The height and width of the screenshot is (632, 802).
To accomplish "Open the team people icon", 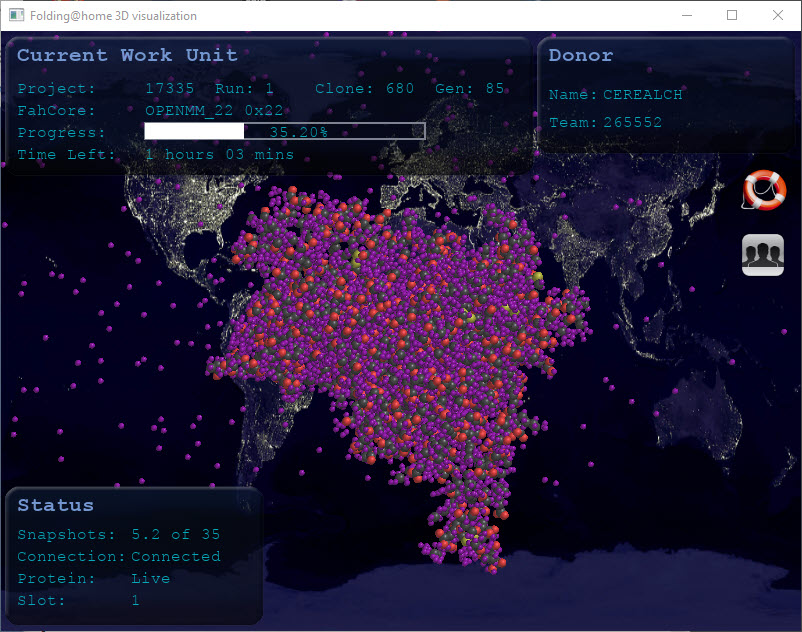I will 763,255.
